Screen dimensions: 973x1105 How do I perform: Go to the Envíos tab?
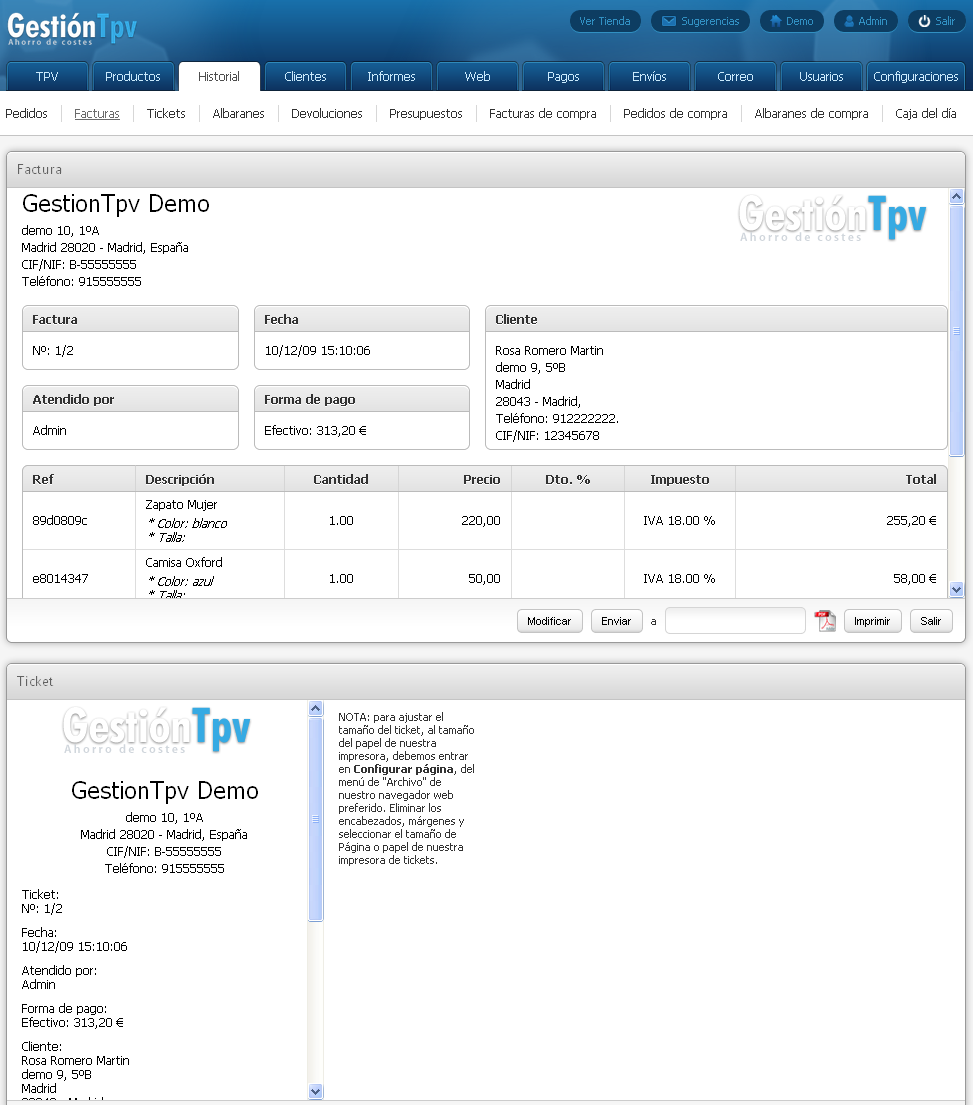coord(649,77)
